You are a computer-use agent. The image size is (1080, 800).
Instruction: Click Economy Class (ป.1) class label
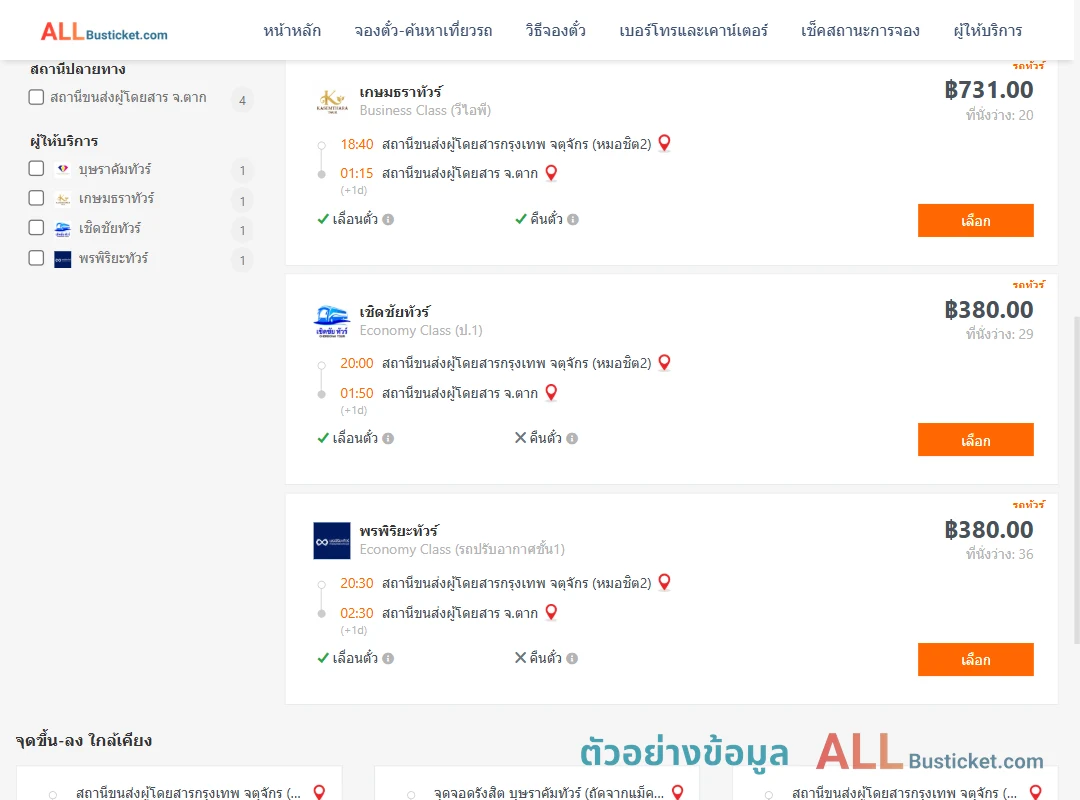[421, 330]
